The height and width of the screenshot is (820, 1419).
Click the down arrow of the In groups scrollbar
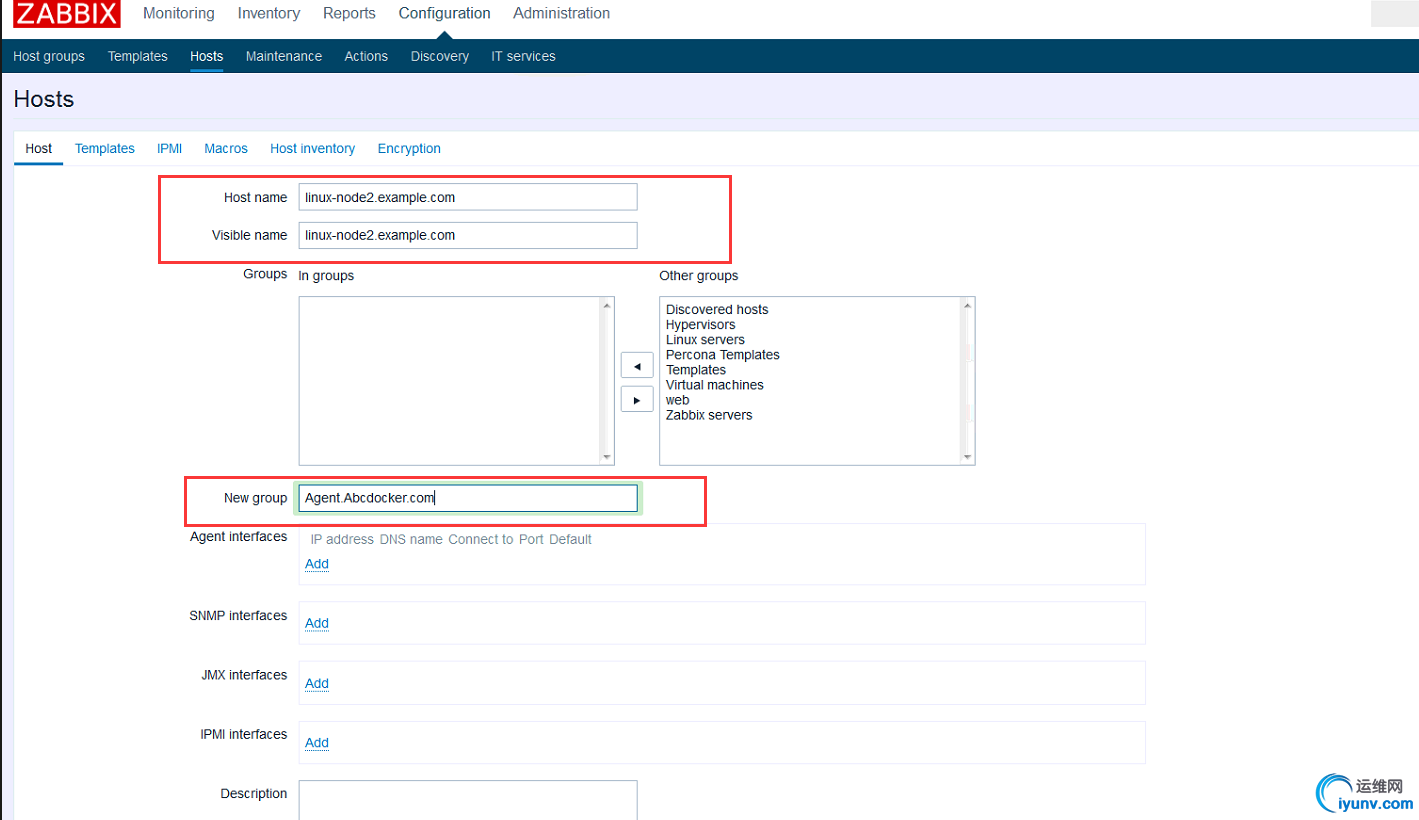pos(606,457)
